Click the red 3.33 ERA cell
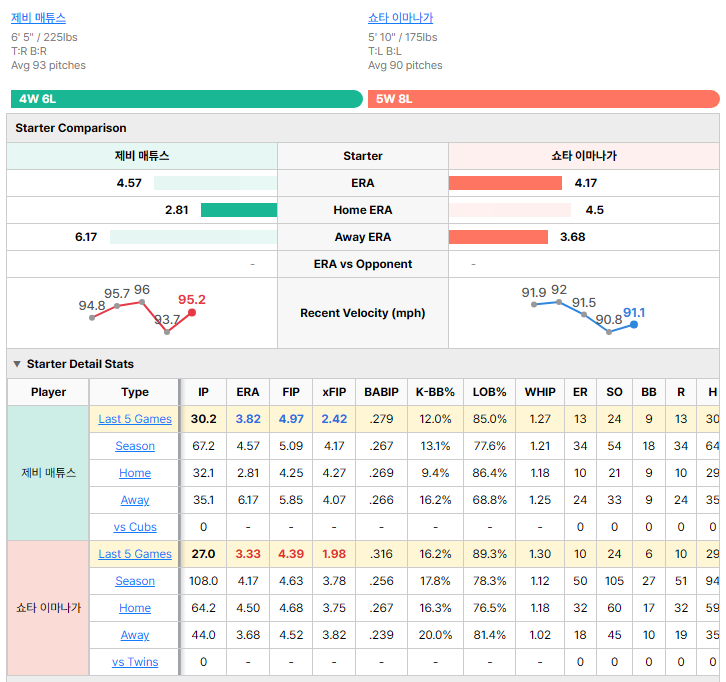This screenshot has width=726, height=682. tap(248, 554)
